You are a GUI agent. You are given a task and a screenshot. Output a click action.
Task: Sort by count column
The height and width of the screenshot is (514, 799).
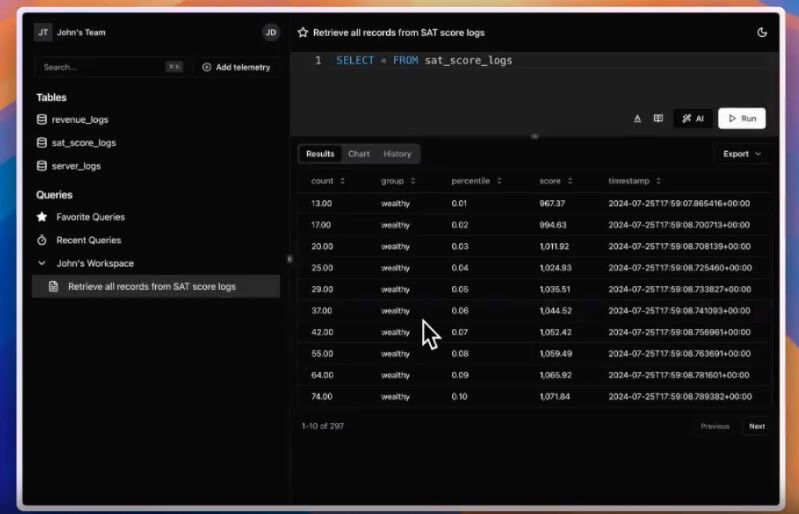328,181
